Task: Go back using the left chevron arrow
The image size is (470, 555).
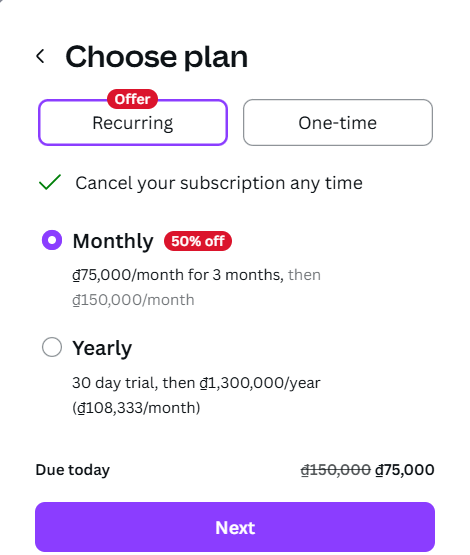Action: pyautogui.click(x=41, y=56)
